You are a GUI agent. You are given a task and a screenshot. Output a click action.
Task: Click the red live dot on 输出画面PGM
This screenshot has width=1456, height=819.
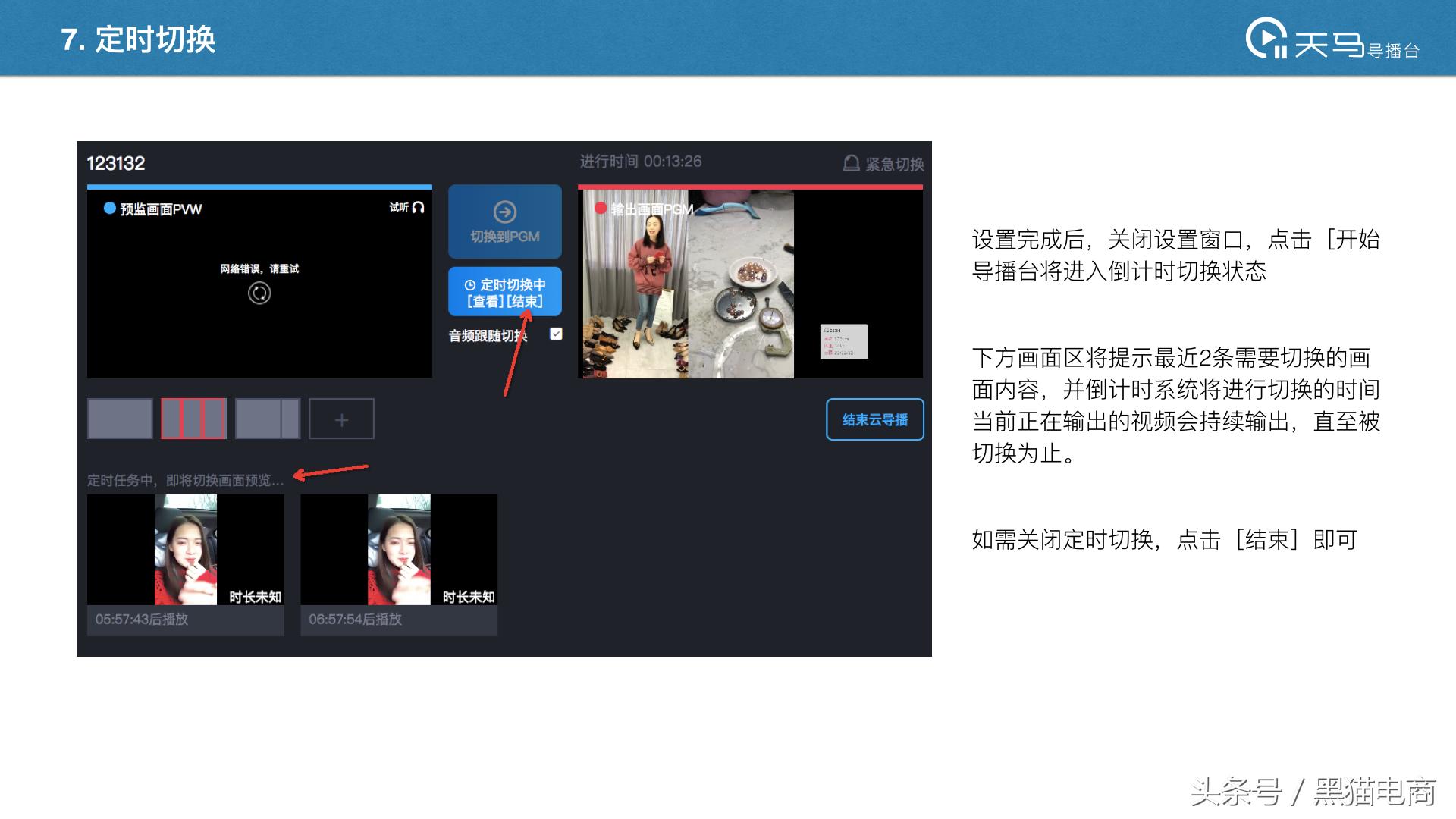[600, 207]
